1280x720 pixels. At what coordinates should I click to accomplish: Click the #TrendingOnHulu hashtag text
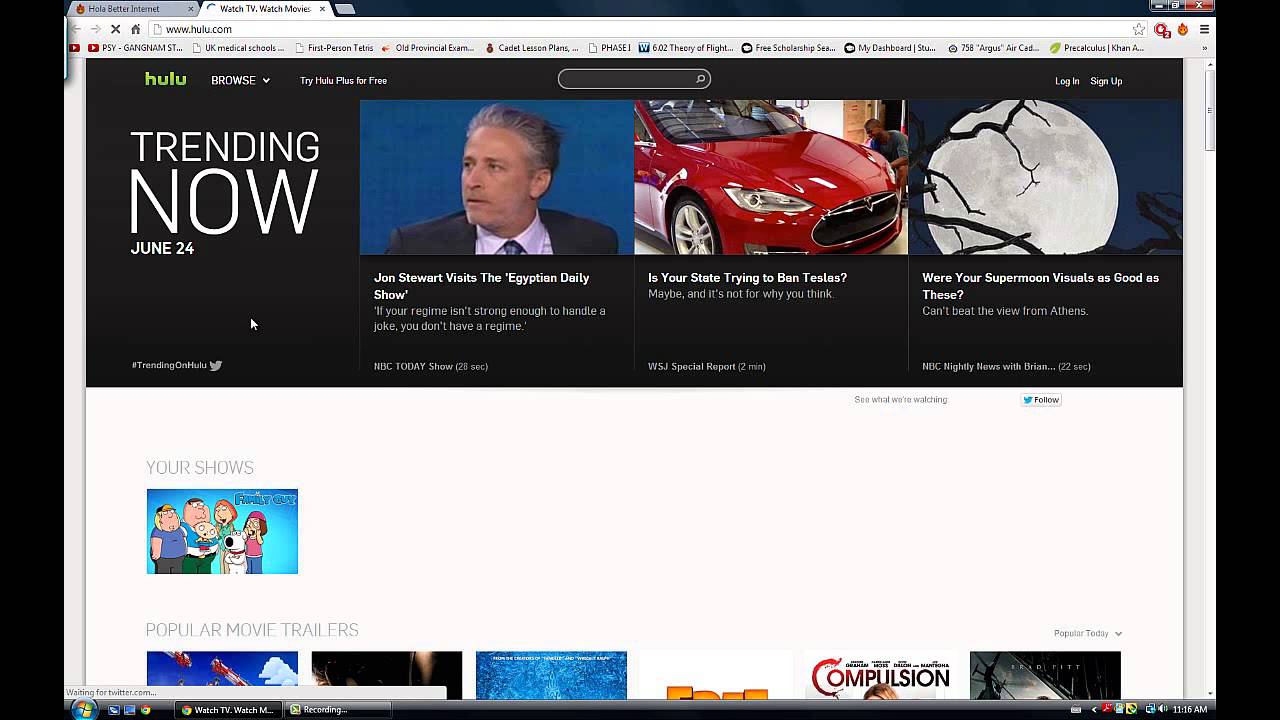pos(169,365)
